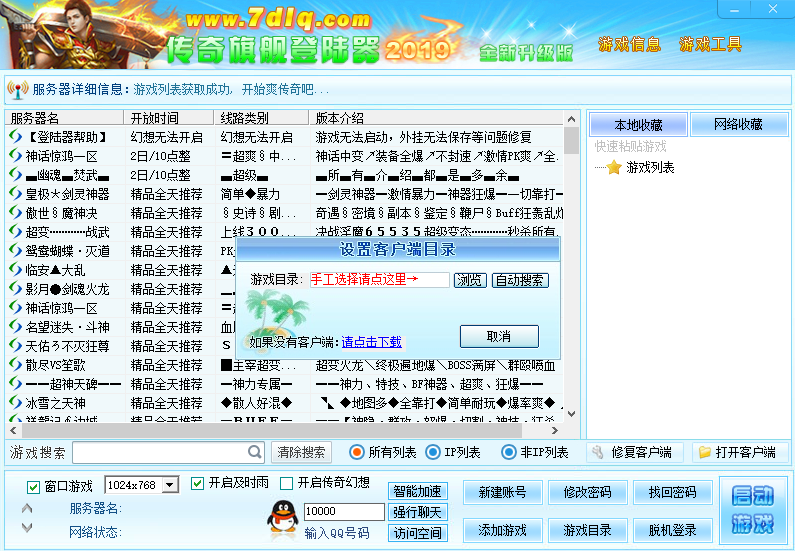795x551 pixels.
Task: Enable the 开启传奇幻想 checkbox
Action: pyautogui.click(x=286, y=483)
